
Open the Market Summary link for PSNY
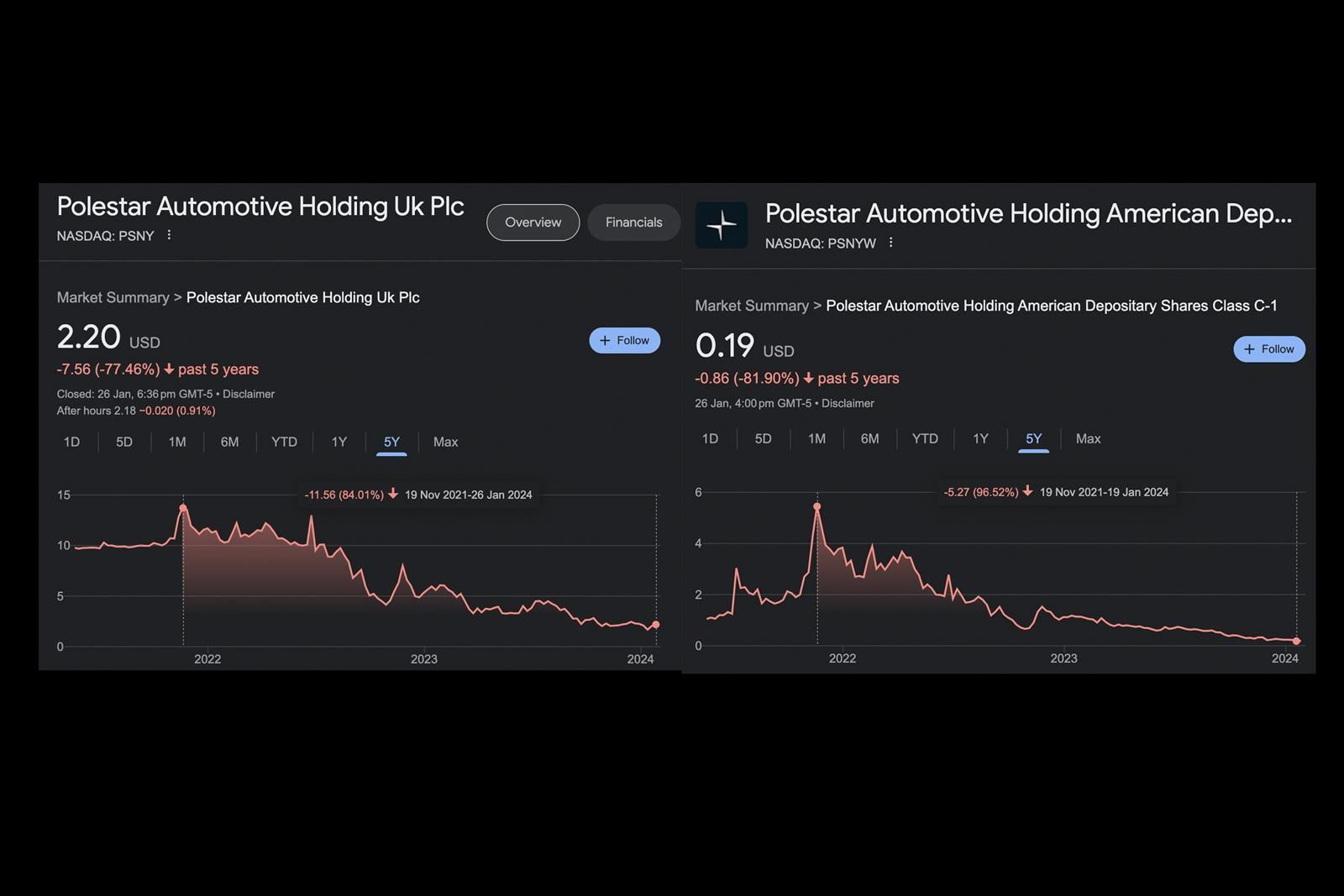pos(113,297)
